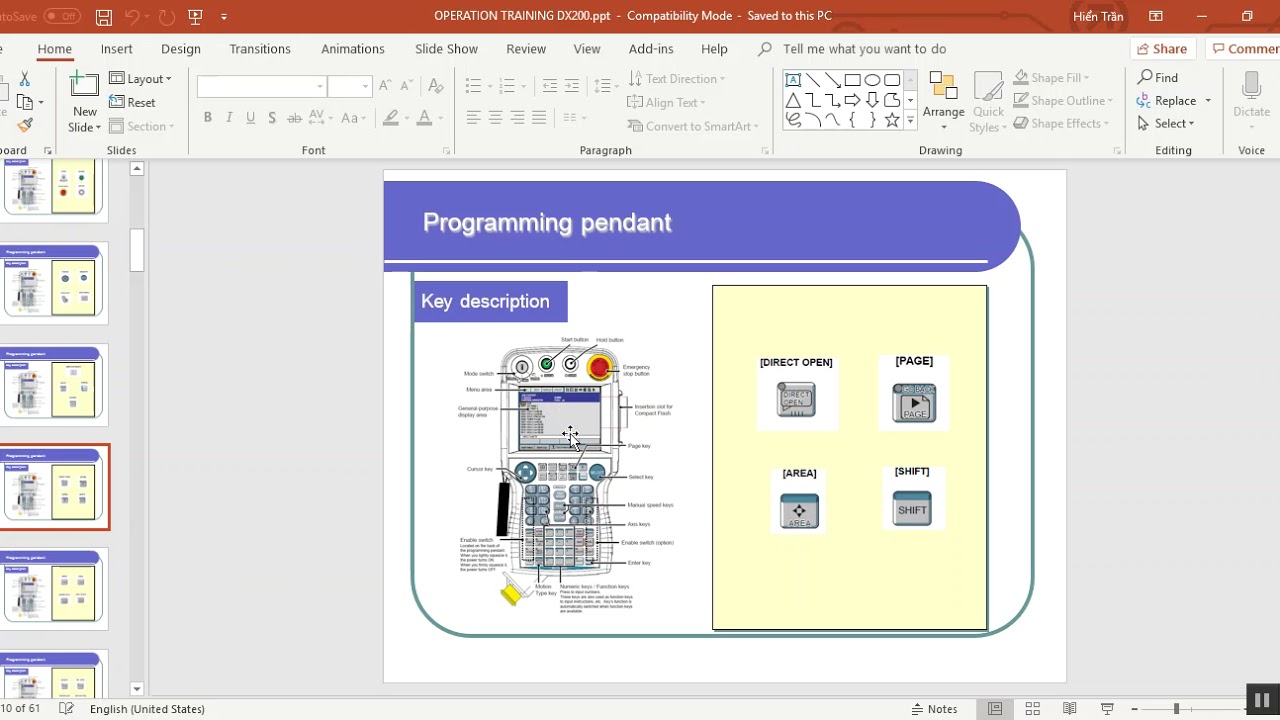1280x720 pixels.
Task: Toggle Italic formatting
Action: [229, 118]
